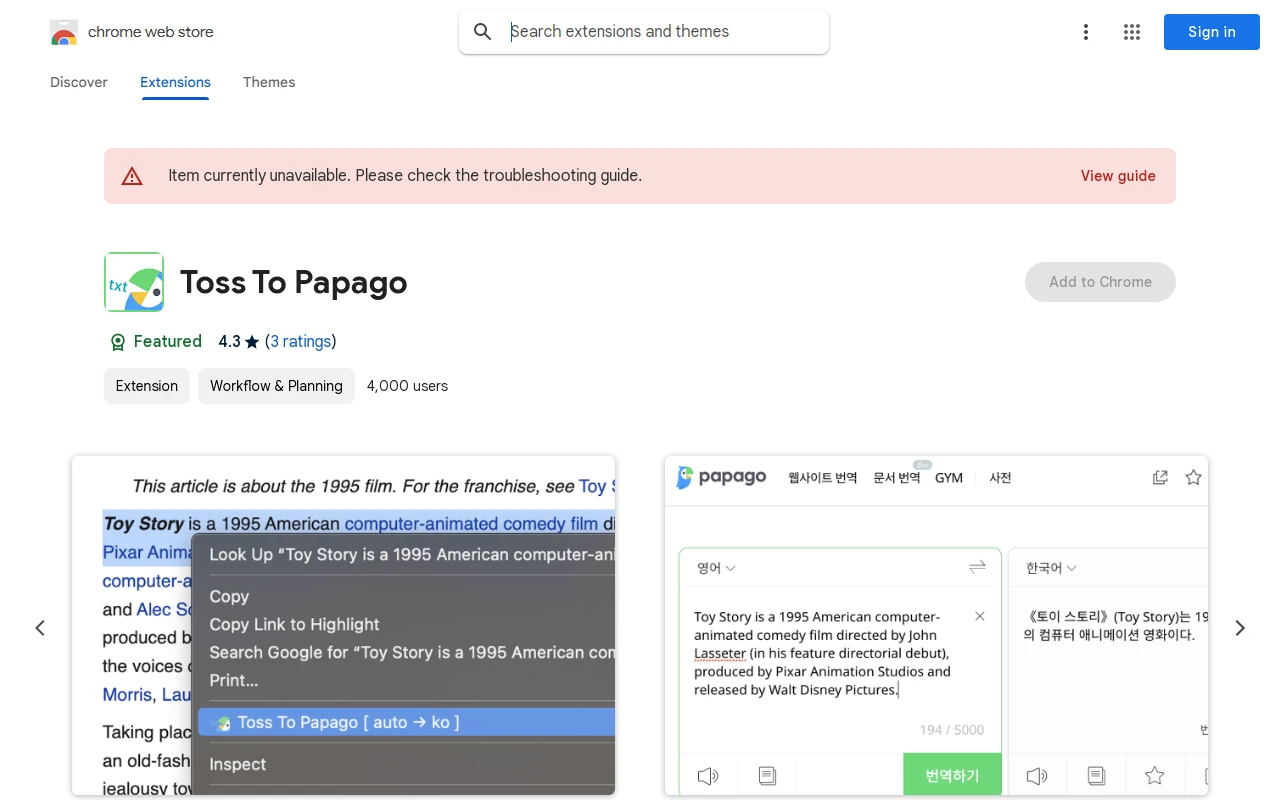Click the Sign in button
Viewport: 1280px width, 800px height.
1211,32
